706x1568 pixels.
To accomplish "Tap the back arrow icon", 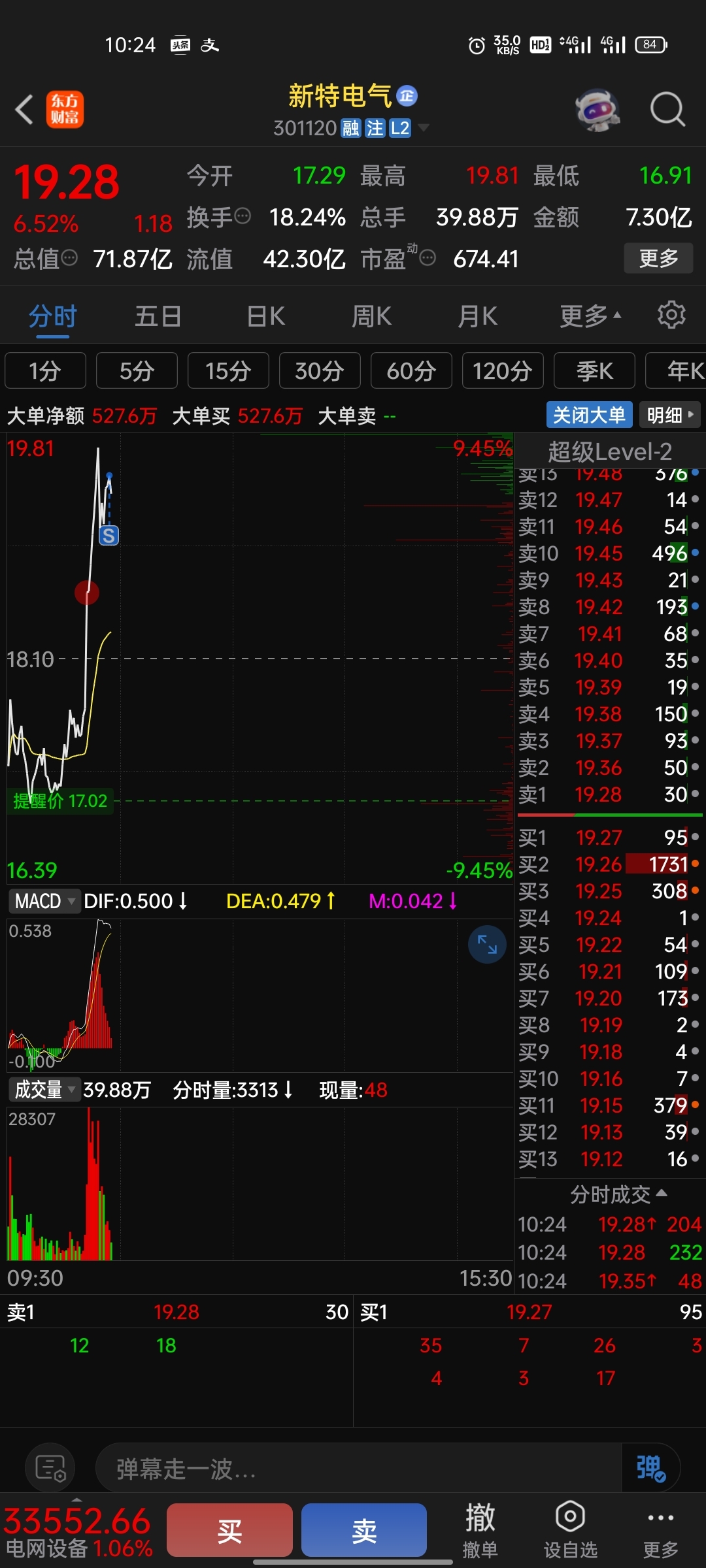I will [x=24, y=109].
